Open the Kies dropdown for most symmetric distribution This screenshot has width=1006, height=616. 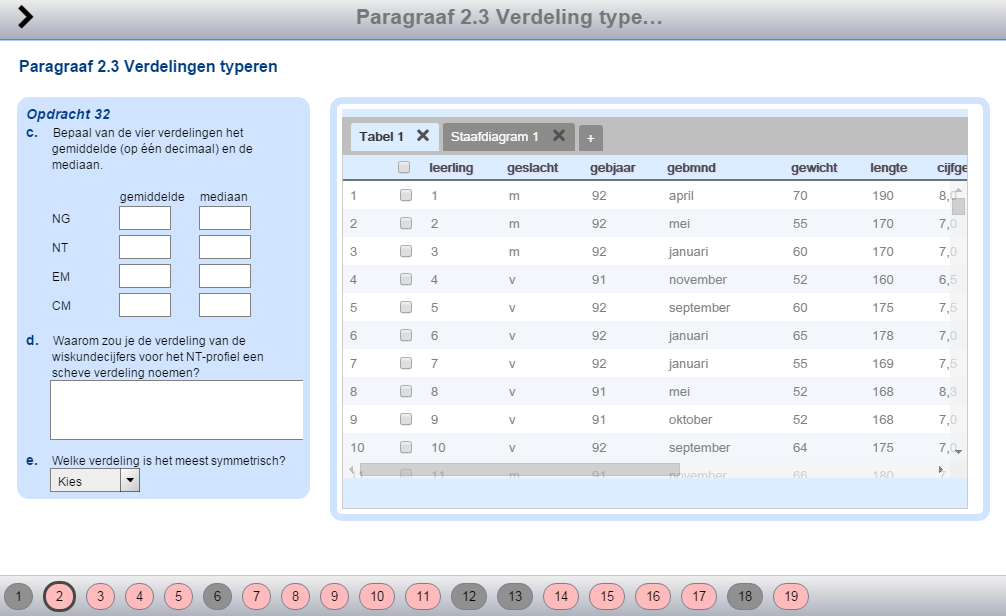point(95,481)
